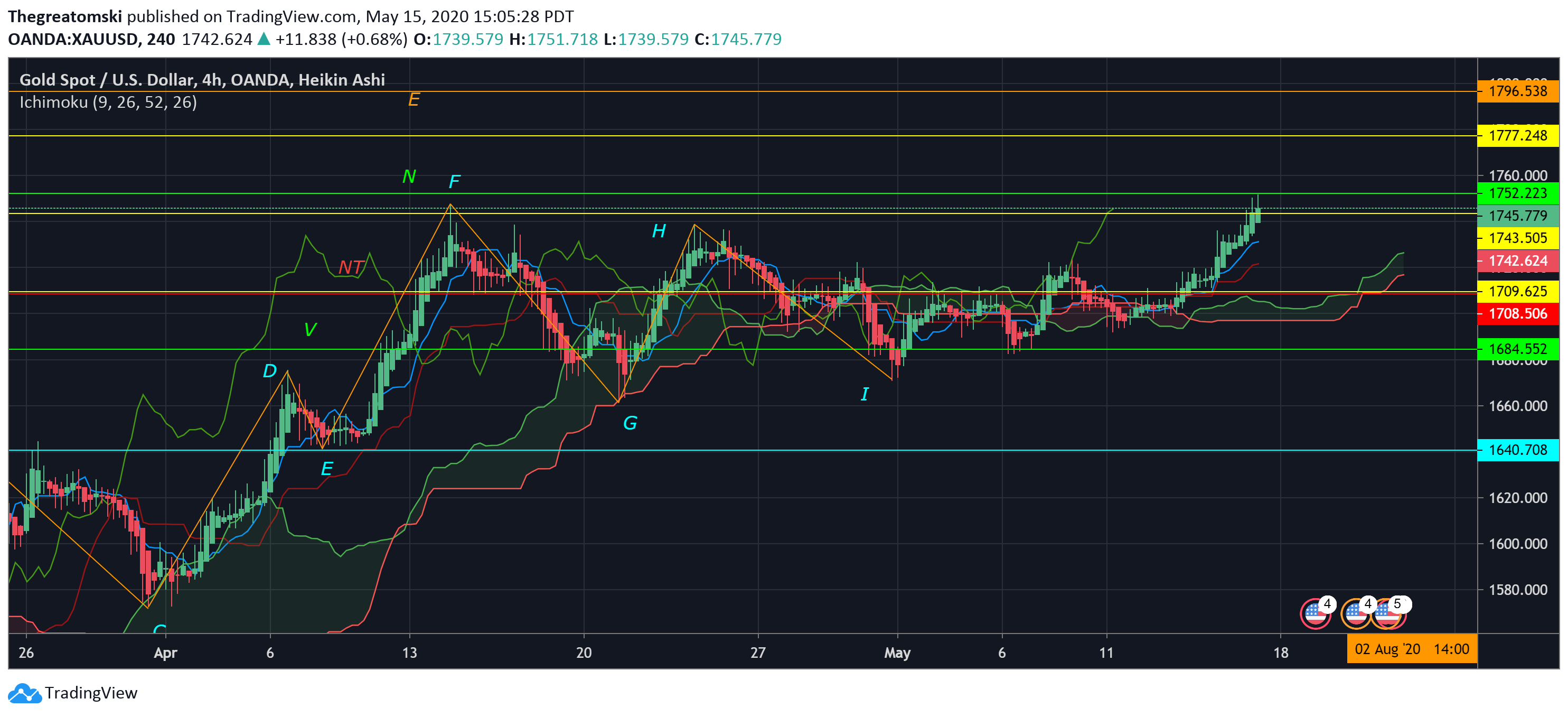Click the 1709.625 yellow price label
Viewport: 1568px width, 717px height.
point(1517,291)
